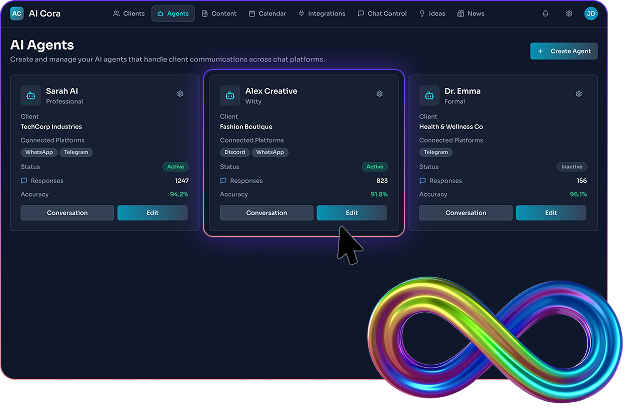Switch to the Content tab
This screenshot has width=628, height=414.
click(x=219, y=14)
